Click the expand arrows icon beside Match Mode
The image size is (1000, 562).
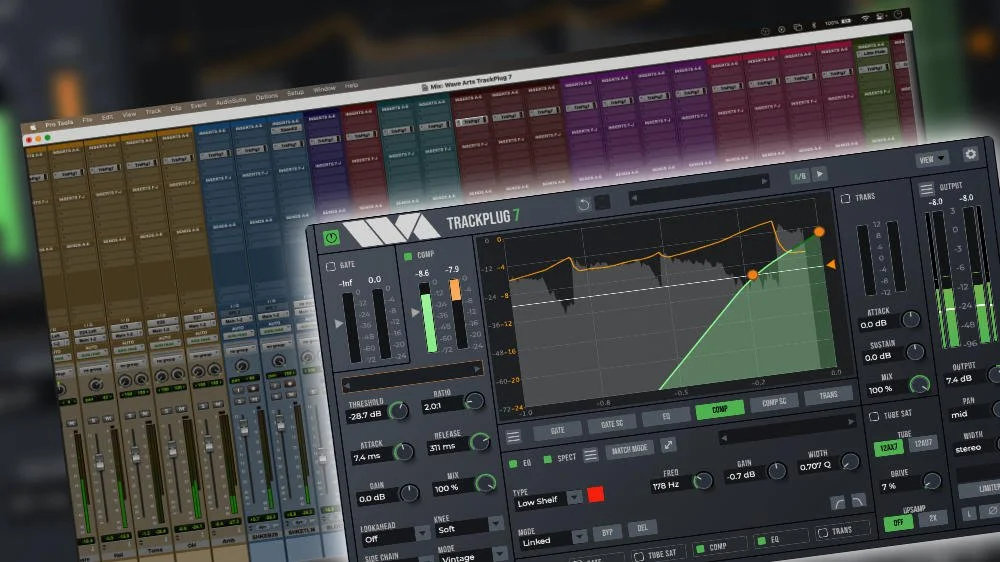(x=668, y=445)
